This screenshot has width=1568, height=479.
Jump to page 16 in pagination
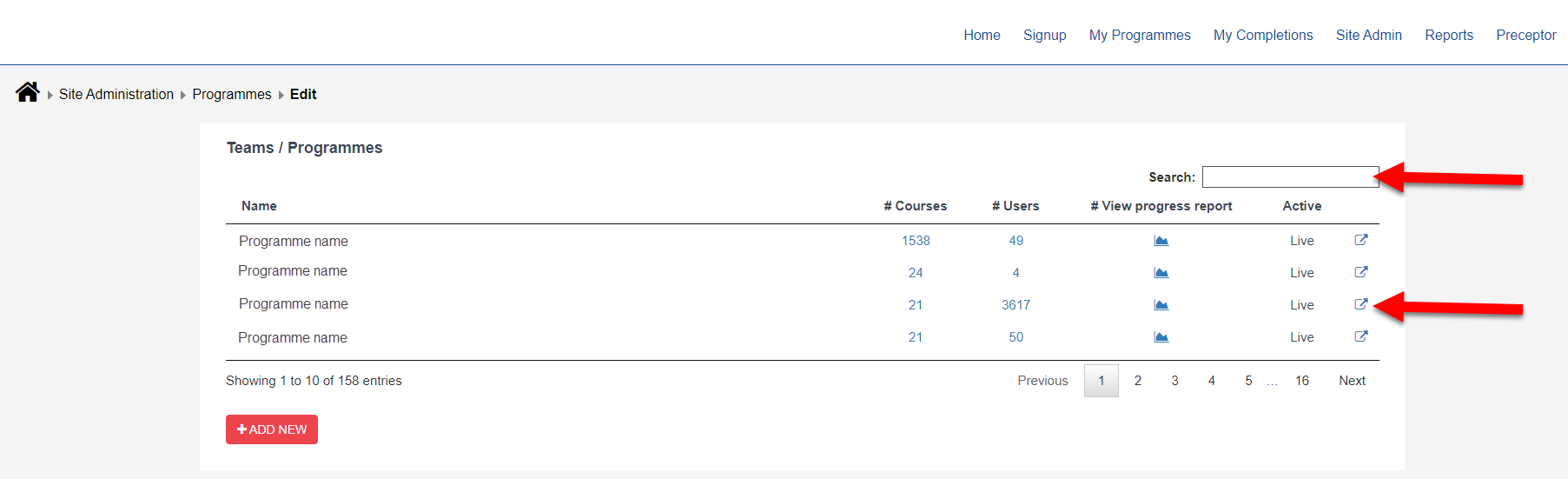coord(1301,381)
